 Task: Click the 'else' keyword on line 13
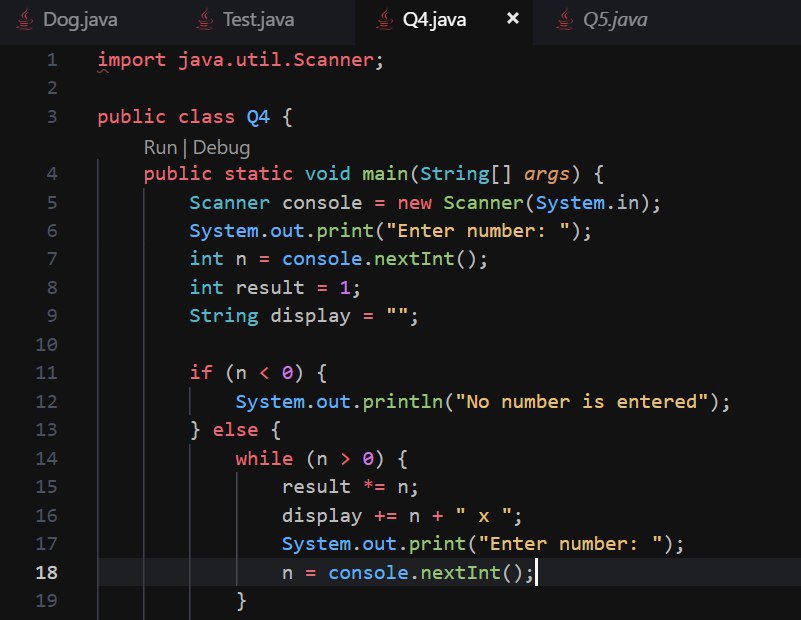[235, 430]
